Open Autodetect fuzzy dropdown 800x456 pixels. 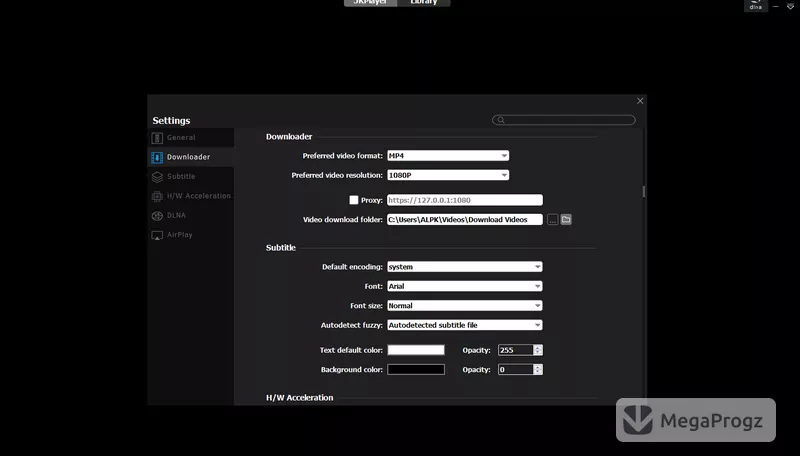[465, 325]
